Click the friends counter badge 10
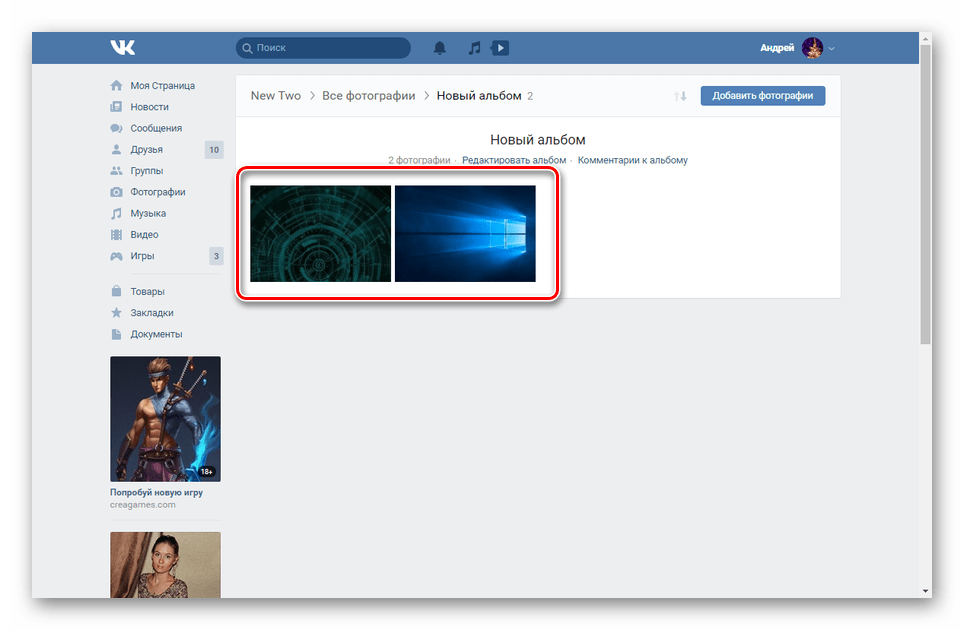This screenshot has height=630, width=964. point(214,149)
